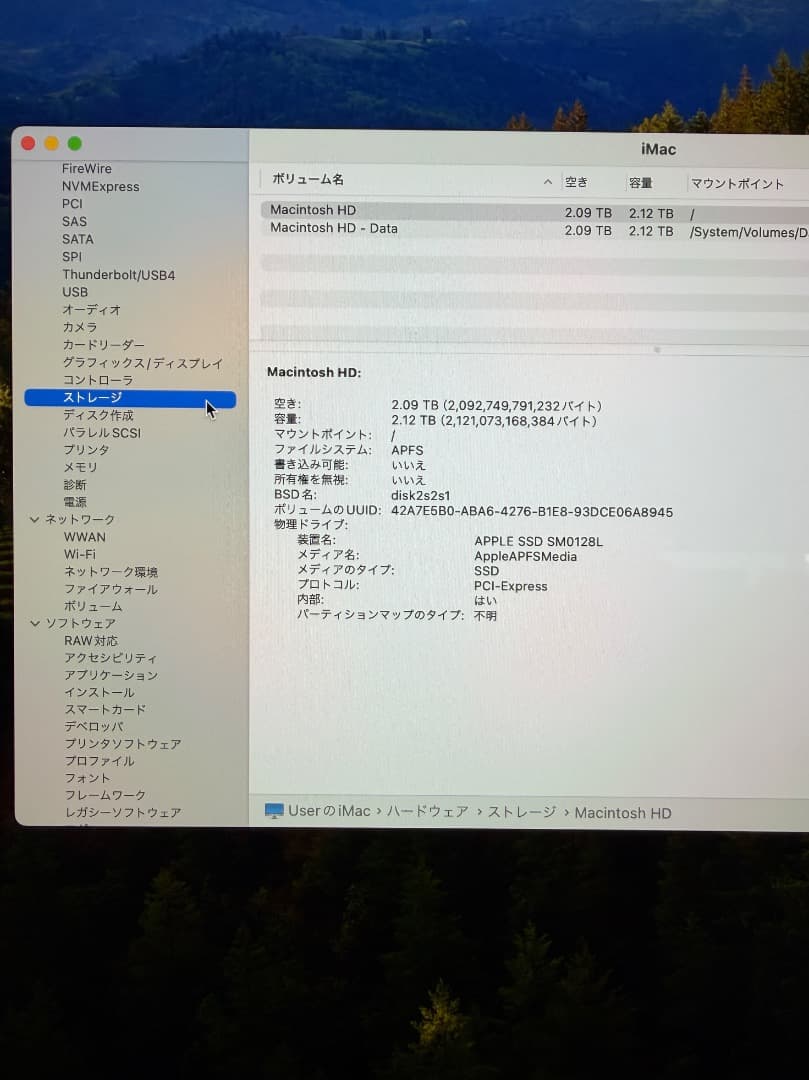Click the sort chevron on the ボリューム名 column

click(547, 181)
